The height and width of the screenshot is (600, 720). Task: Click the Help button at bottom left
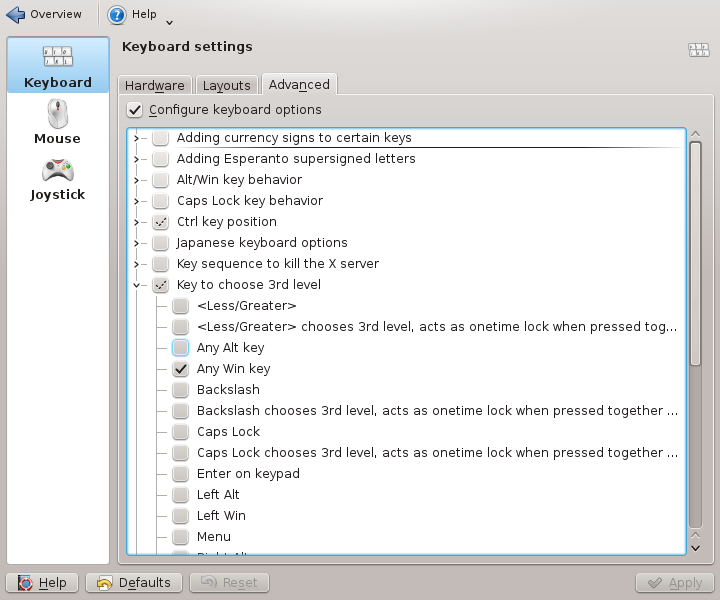pos(42,583)
